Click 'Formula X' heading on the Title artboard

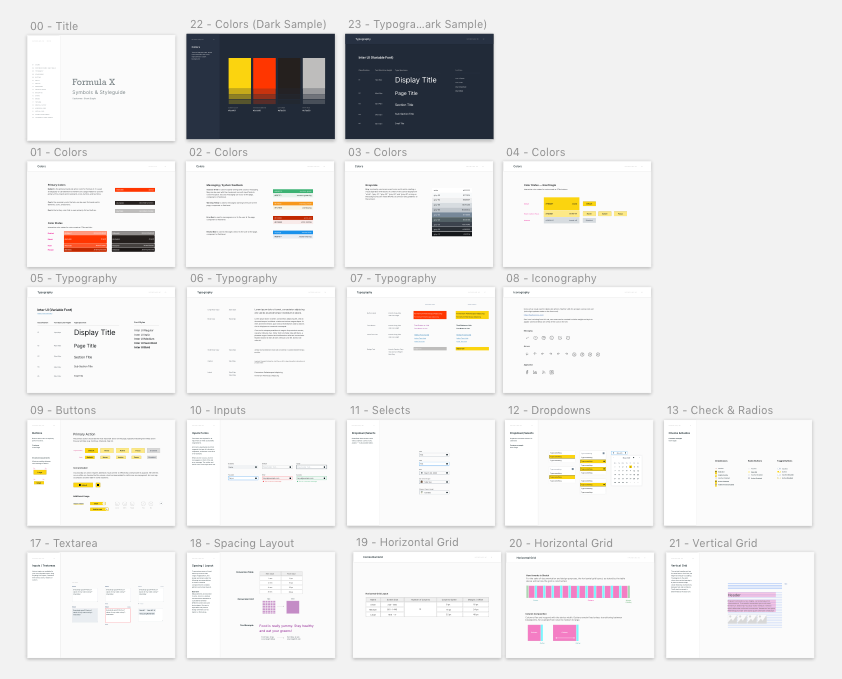click(93, 82)
